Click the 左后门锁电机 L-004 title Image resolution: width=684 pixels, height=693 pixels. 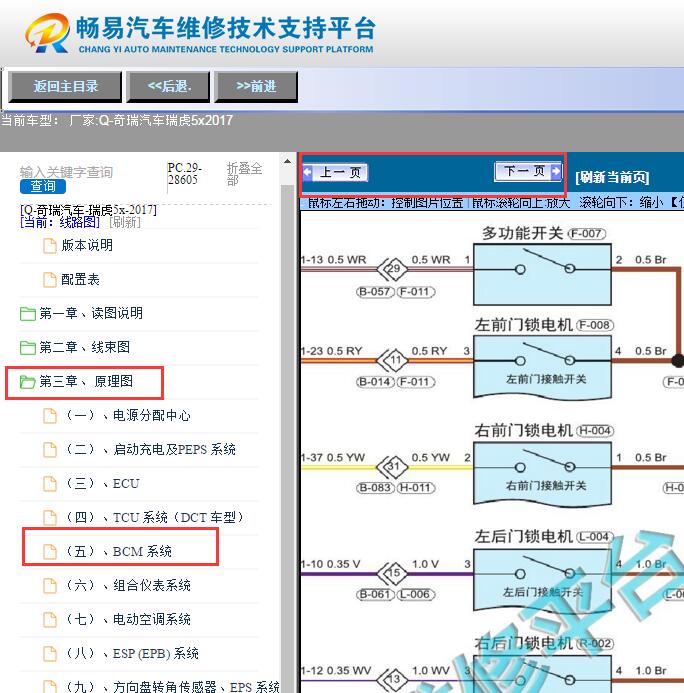[x=544, y=537]
